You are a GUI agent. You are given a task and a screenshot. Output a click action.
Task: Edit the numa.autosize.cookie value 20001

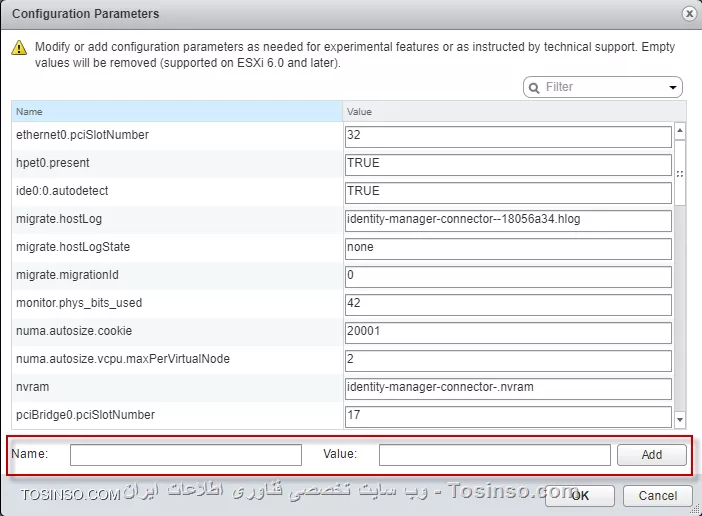pyautogui.click(x=508, y=333)
